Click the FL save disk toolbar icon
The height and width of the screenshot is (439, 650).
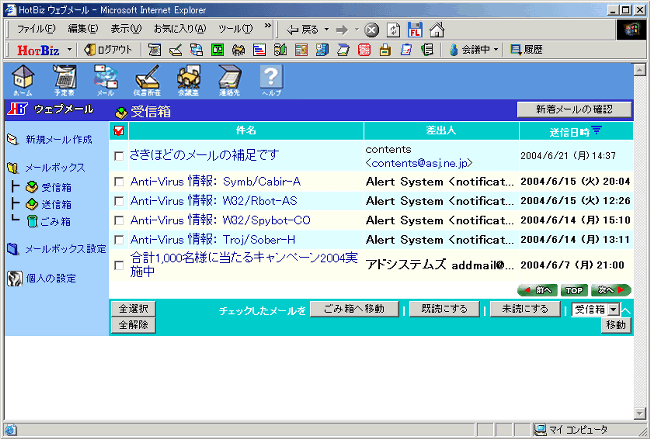point(415,30)
